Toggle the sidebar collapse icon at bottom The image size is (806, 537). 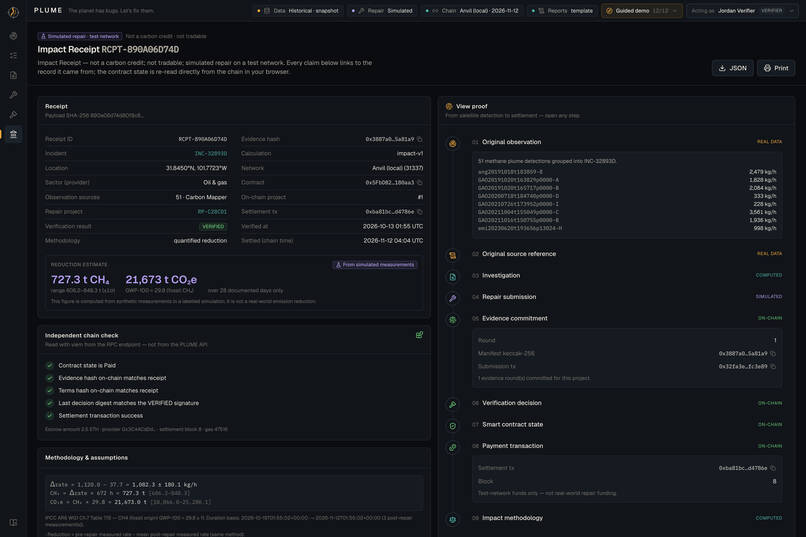pos(13,522)
